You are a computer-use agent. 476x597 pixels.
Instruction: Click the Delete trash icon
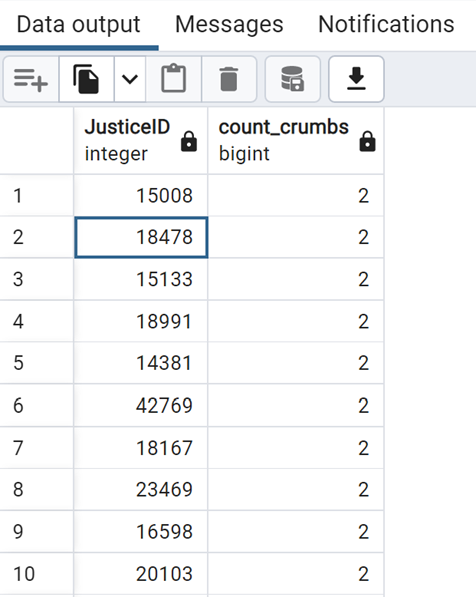pyautogui.click(x=229, y=79)
